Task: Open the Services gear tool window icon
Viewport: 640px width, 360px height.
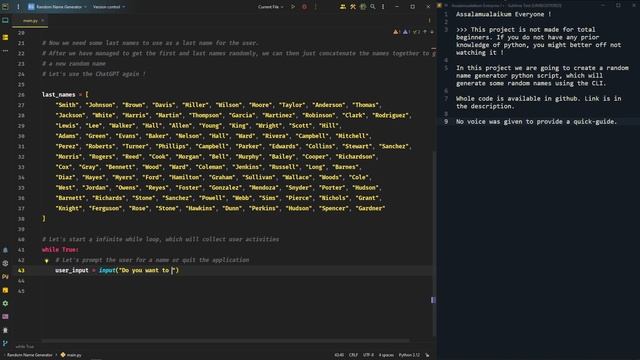Action: [x=5, y=303]
